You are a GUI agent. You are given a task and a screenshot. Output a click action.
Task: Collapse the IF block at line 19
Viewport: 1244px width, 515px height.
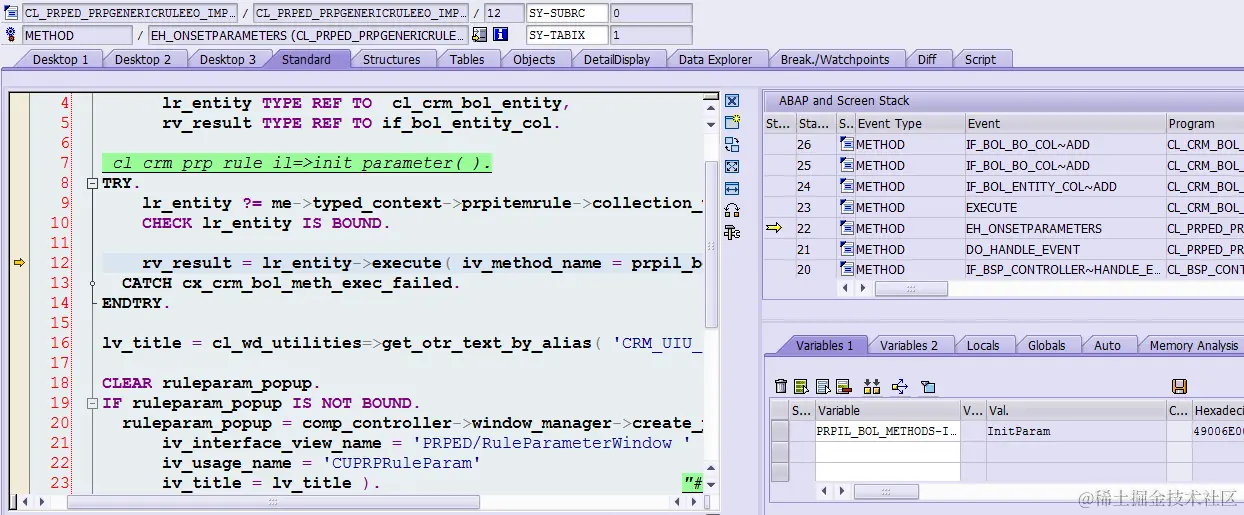[93, 404]
